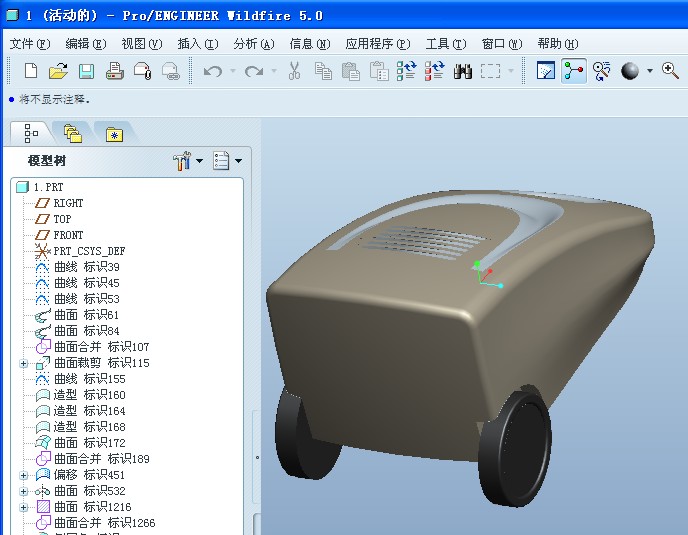Image resolution: width=688 pixels, height=535 pixels.
Task: Click the New file icon
Action: (31, 71)
